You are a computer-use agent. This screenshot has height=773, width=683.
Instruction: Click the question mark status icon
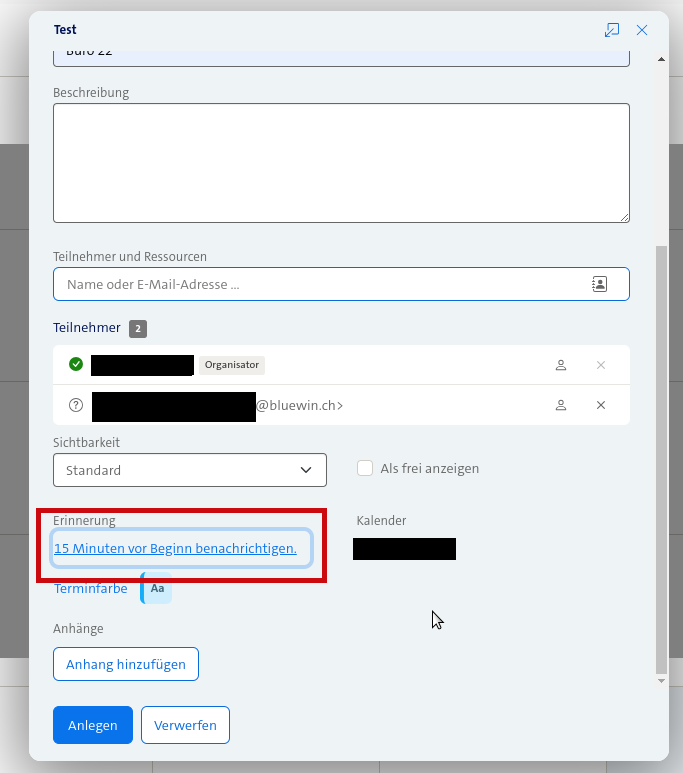(76, 405)
